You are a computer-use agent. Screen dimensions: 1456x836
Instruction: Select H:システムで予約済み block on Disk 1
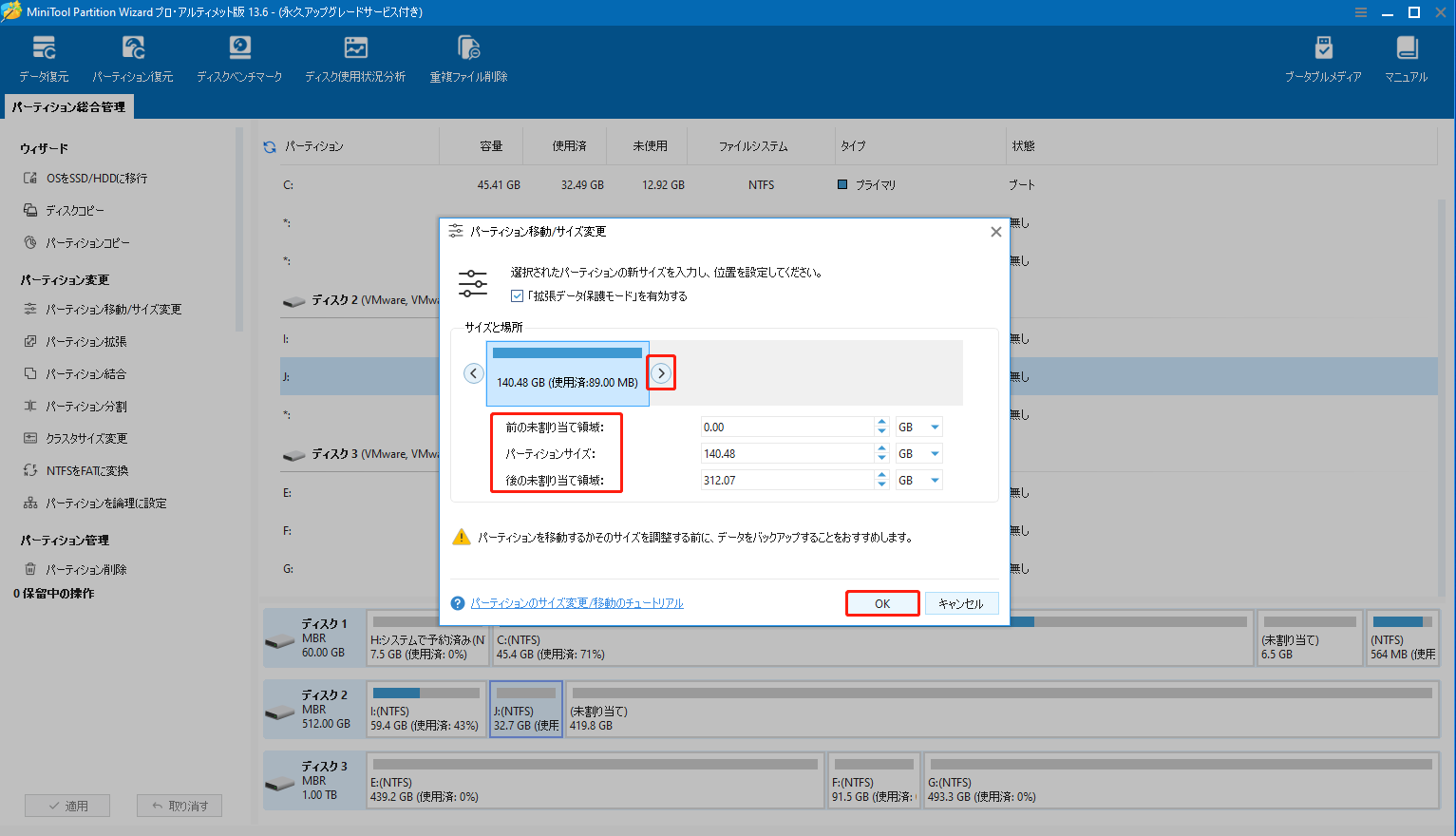(427, 638)
